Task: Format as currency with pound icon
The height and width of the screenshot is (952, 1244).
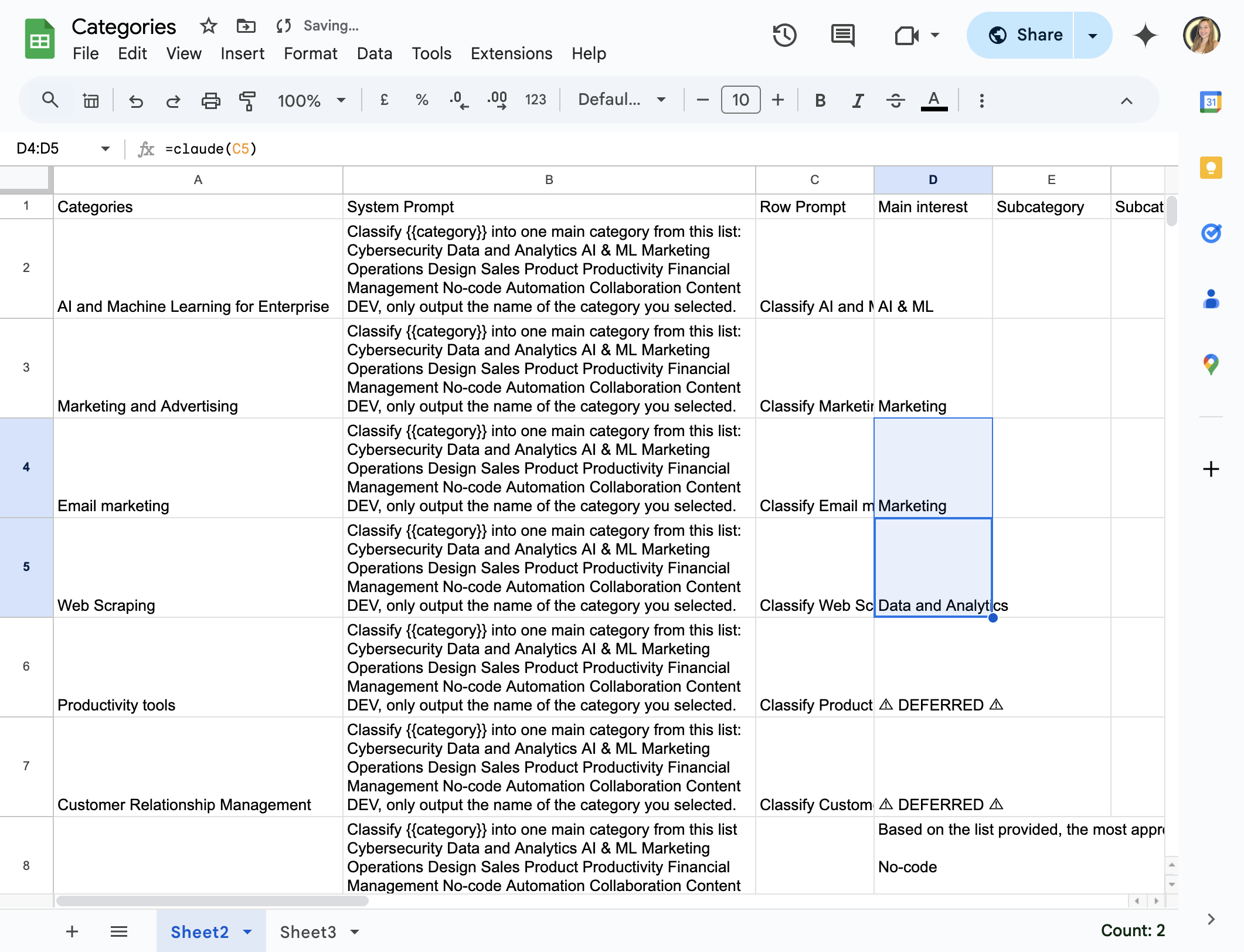Action: tap(385, 100)
